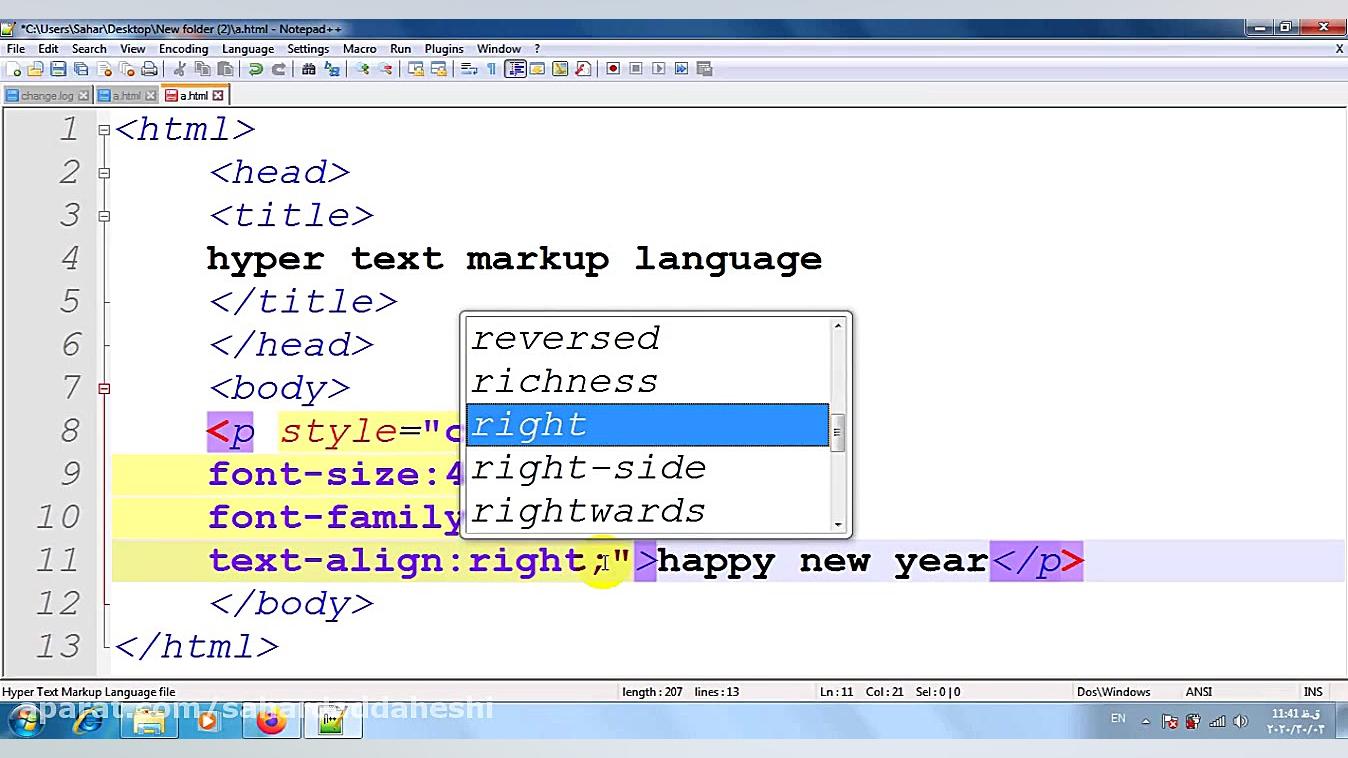The image size is (1348, 758).
Task: Undo the last edit from the toolbar
Action: tap(256, 69)
